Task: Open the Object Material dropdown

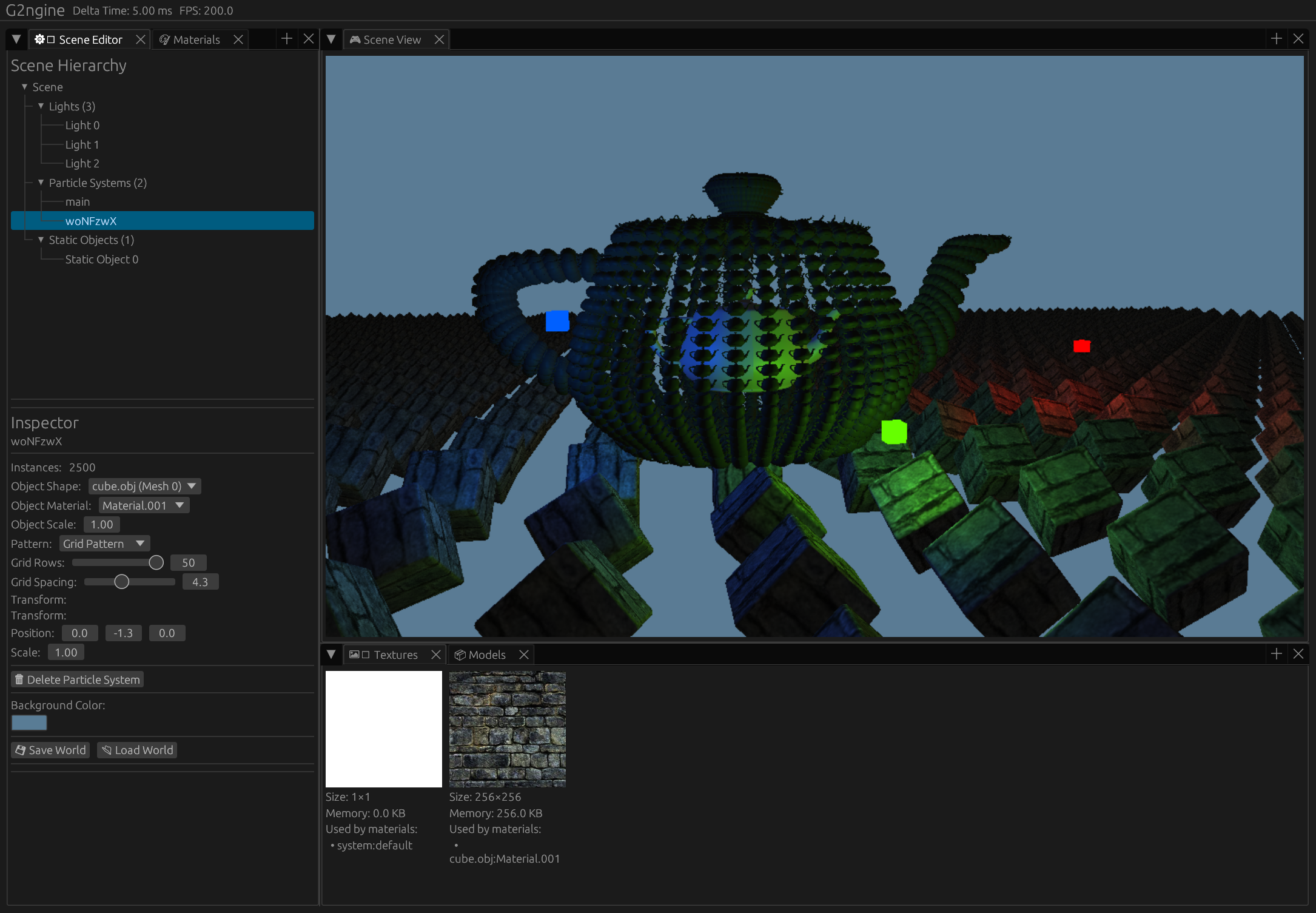Action: coord(144,505)
